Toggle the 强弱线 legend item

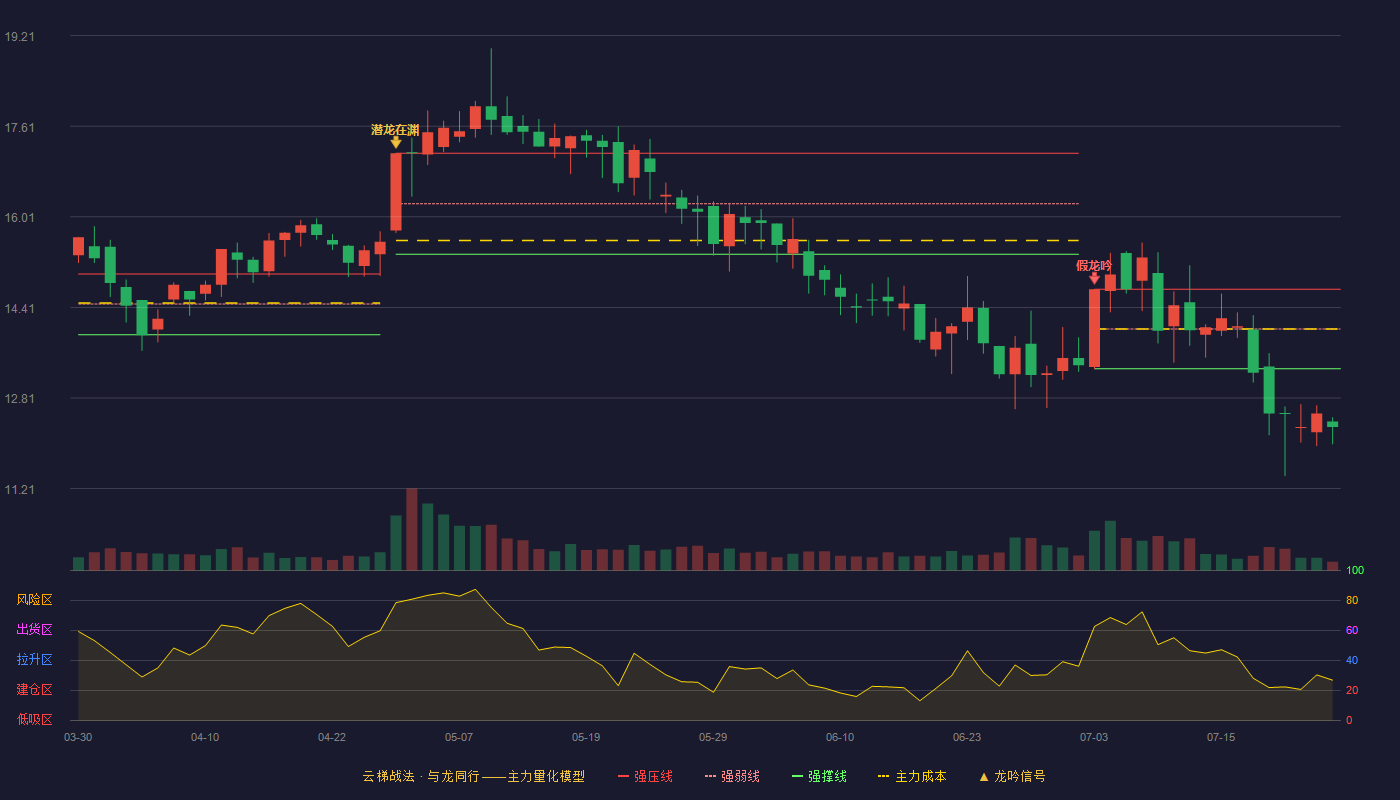[732, 776]
